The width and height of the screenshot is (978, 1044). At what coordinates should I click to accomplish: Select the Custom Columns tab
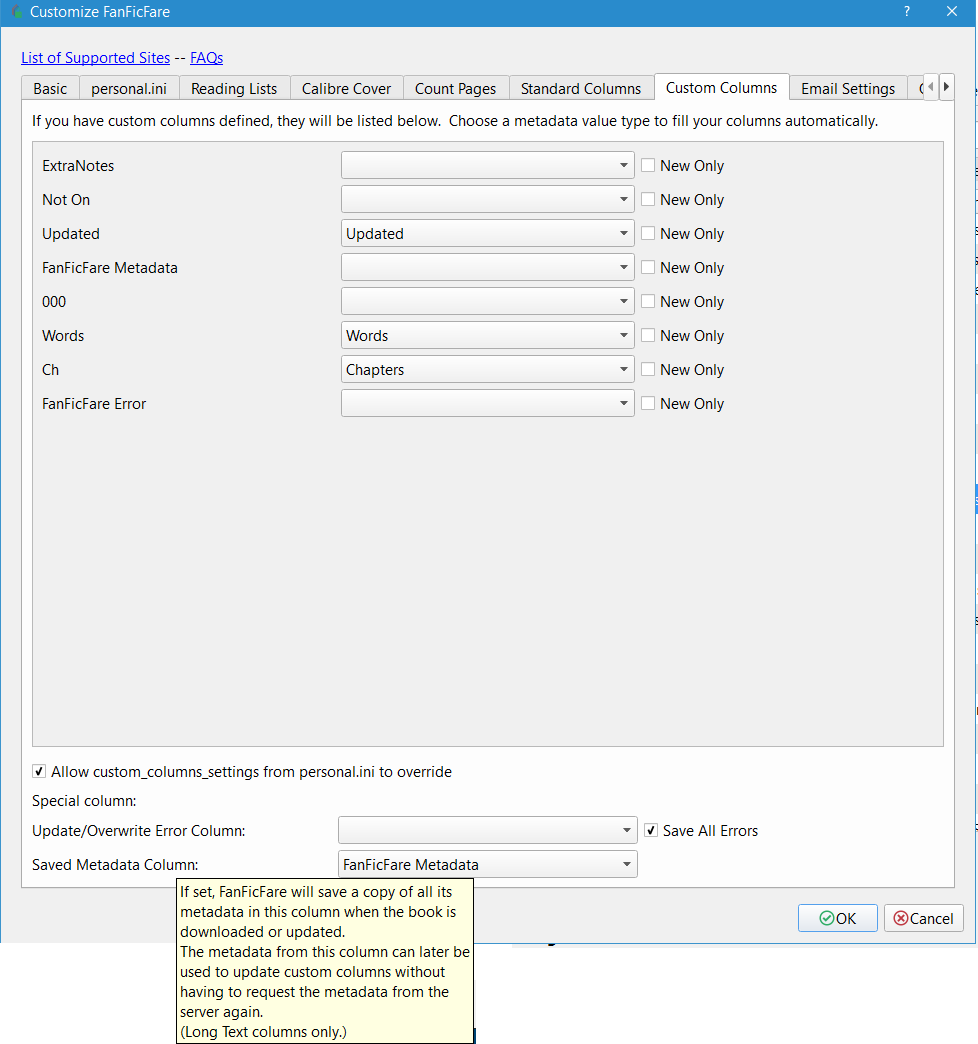(x=722, y=87)
